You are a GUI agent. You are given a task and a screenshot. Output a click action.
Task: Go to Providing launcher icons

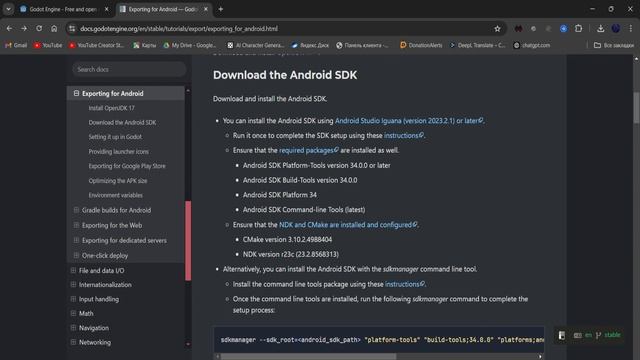click(118, 151)
